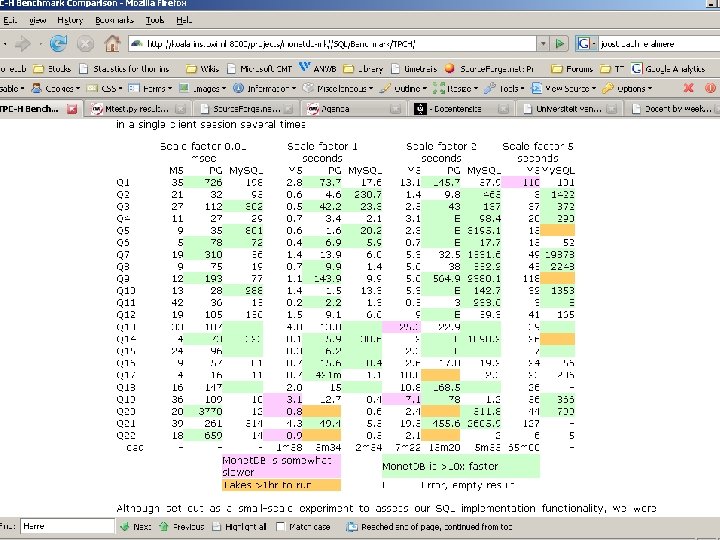
Task: Open the Forms dropdown menu
Action: (150, 88)
